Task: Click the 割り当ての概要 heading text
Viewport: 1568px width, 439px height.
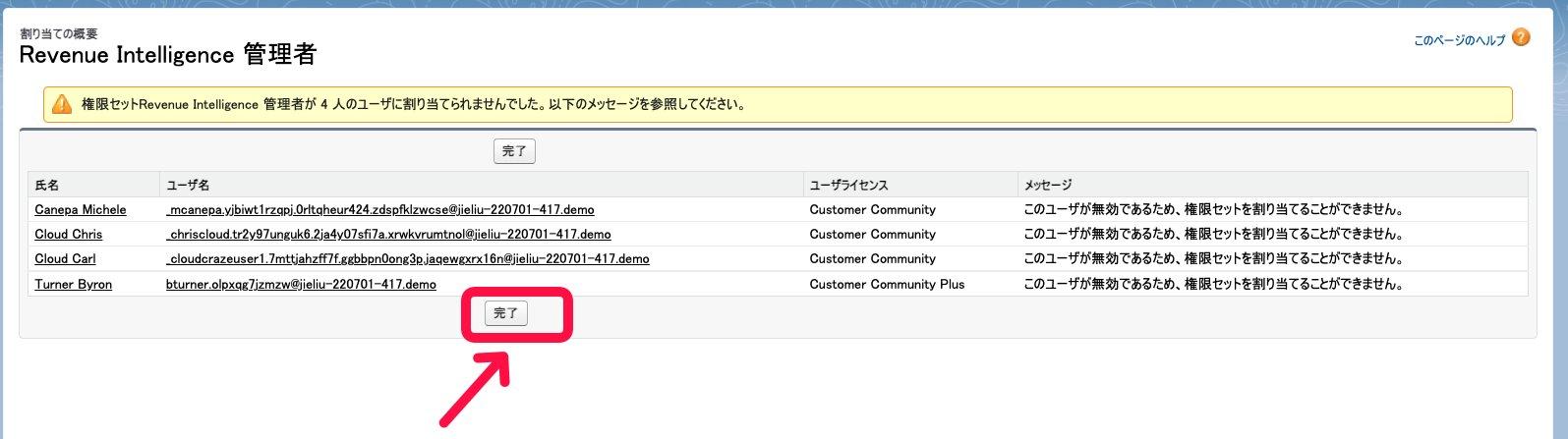Action: tap(59, 33)
